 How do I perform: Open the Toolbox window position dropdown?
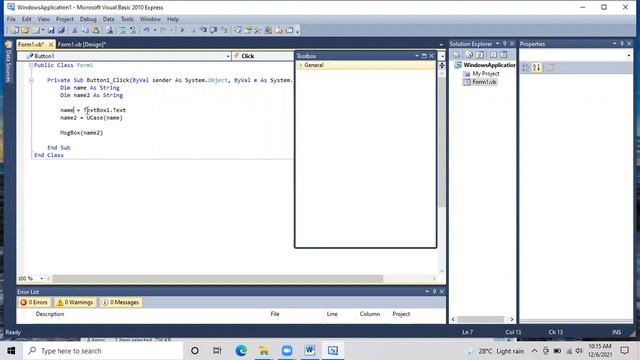pyautogui.click(x=417, y=56)
